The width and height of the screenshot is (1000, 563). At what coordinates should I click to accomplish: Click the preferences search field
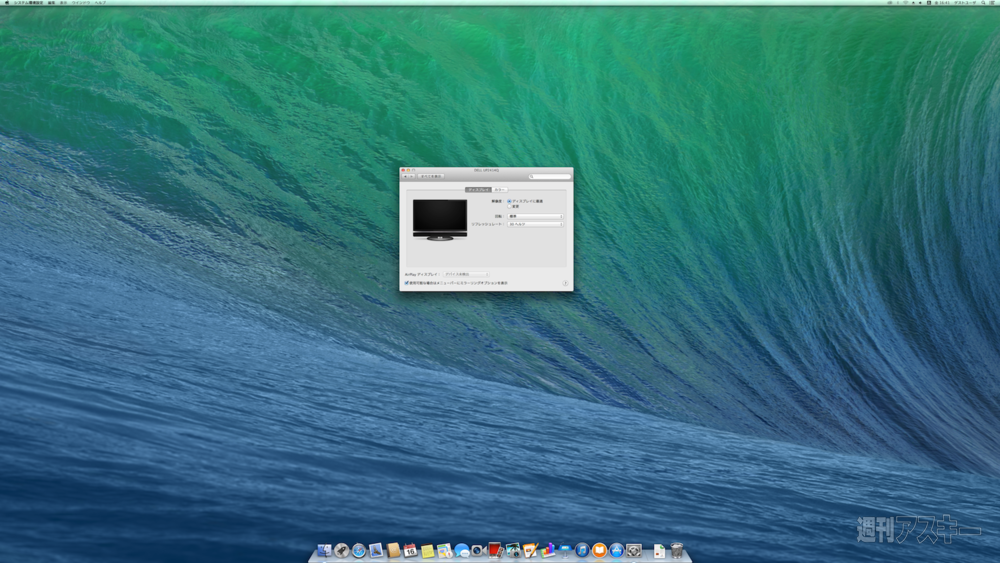pyautogui.click(x=551, y=177)
